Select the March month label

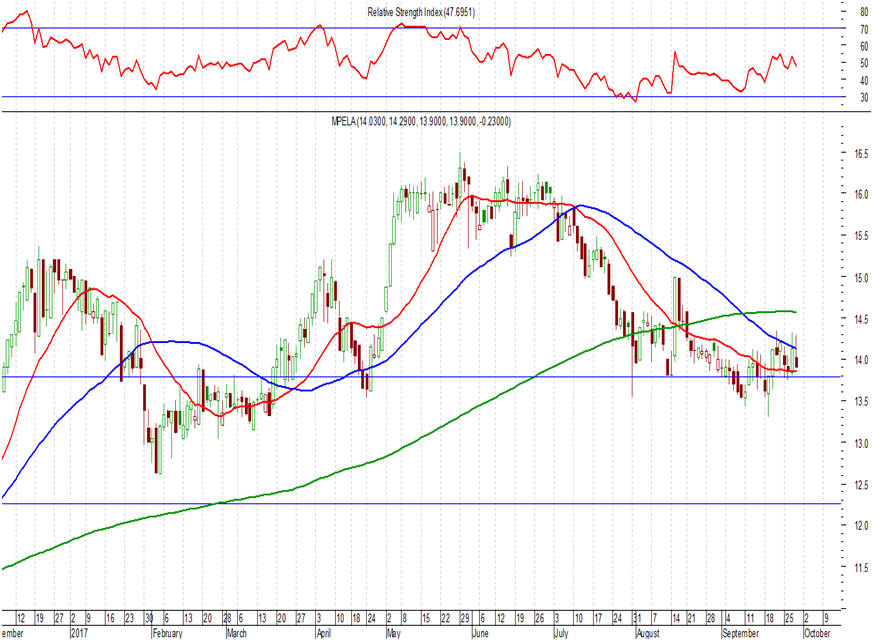click(x=237, y=634)
